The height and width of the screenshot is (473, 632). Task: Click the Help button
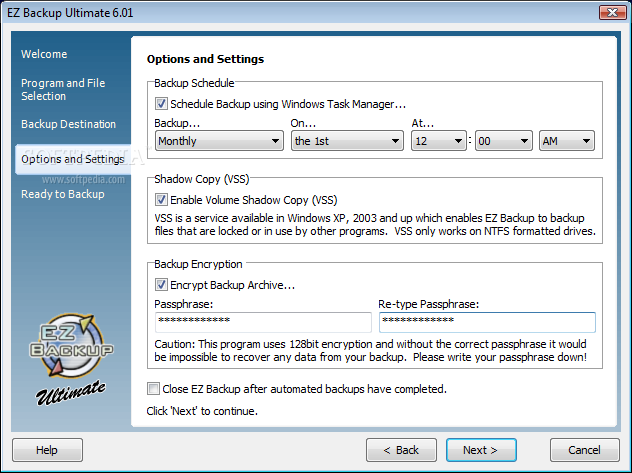tap(47, 450)
